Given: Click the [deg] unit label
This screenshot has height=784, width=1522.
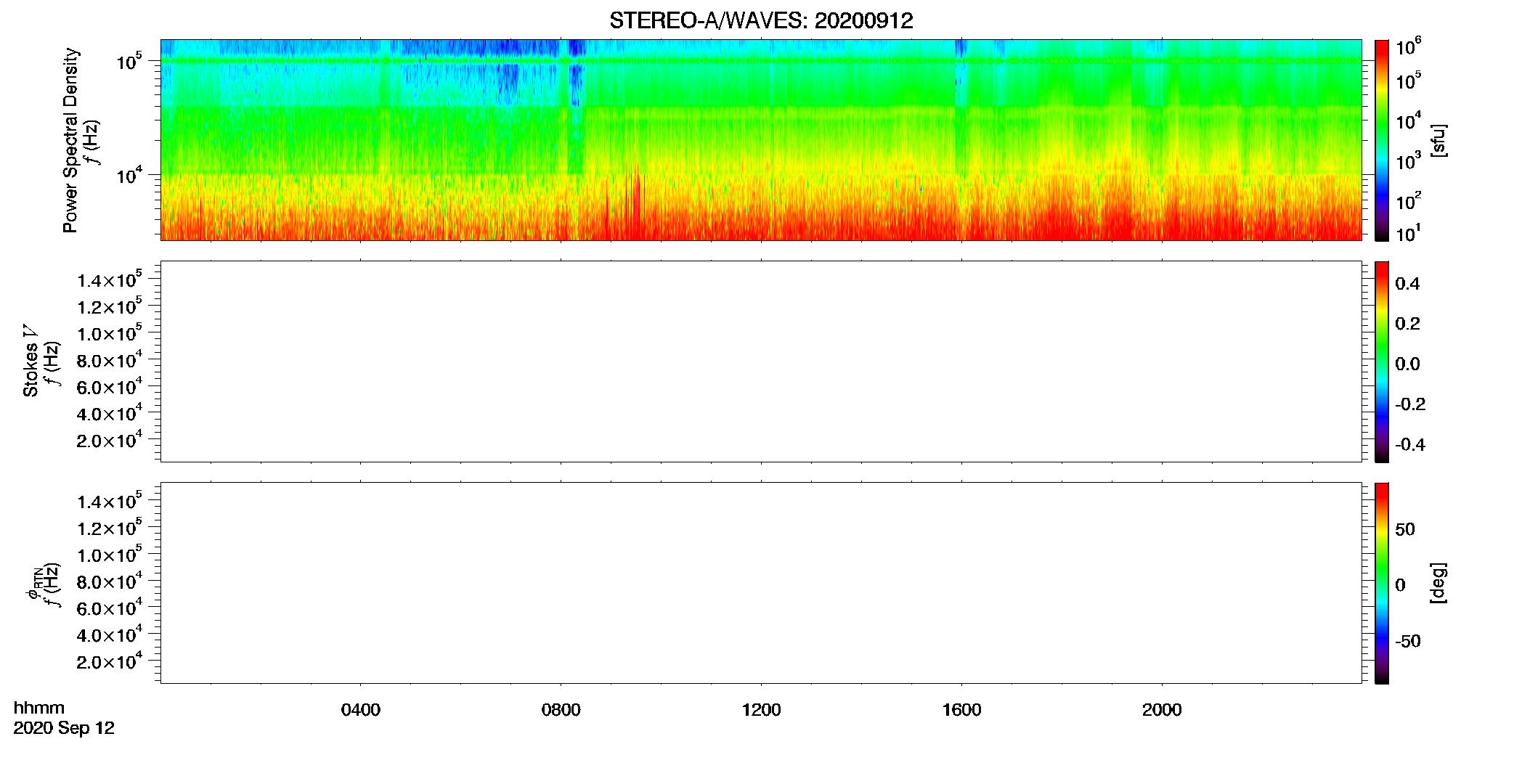Looking at the screenshot, I should click(x=1438, y=583).
